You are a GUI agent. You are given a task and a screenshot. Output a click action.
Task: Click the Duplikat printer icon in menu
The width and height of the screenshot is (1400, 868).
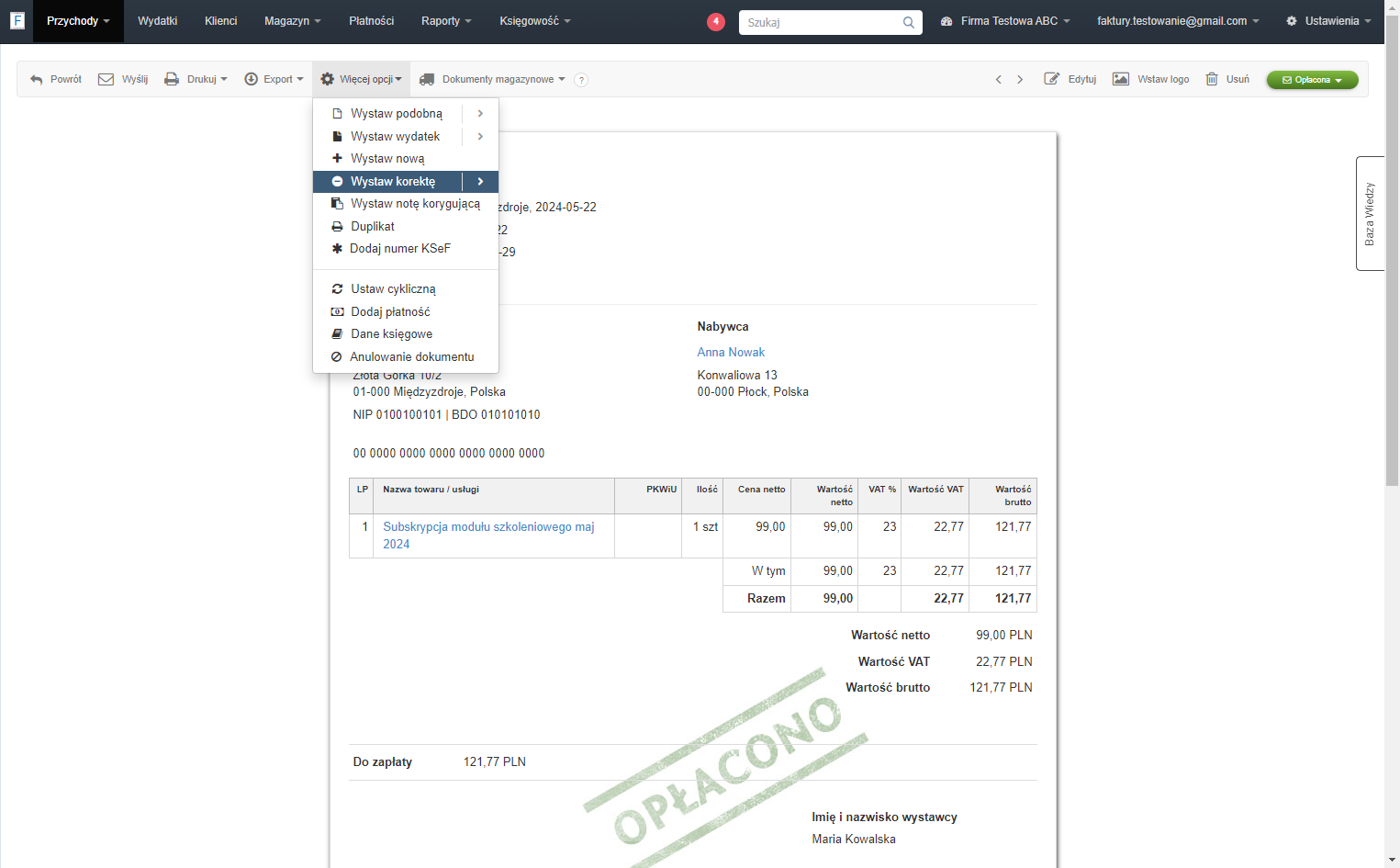point(337,227)
